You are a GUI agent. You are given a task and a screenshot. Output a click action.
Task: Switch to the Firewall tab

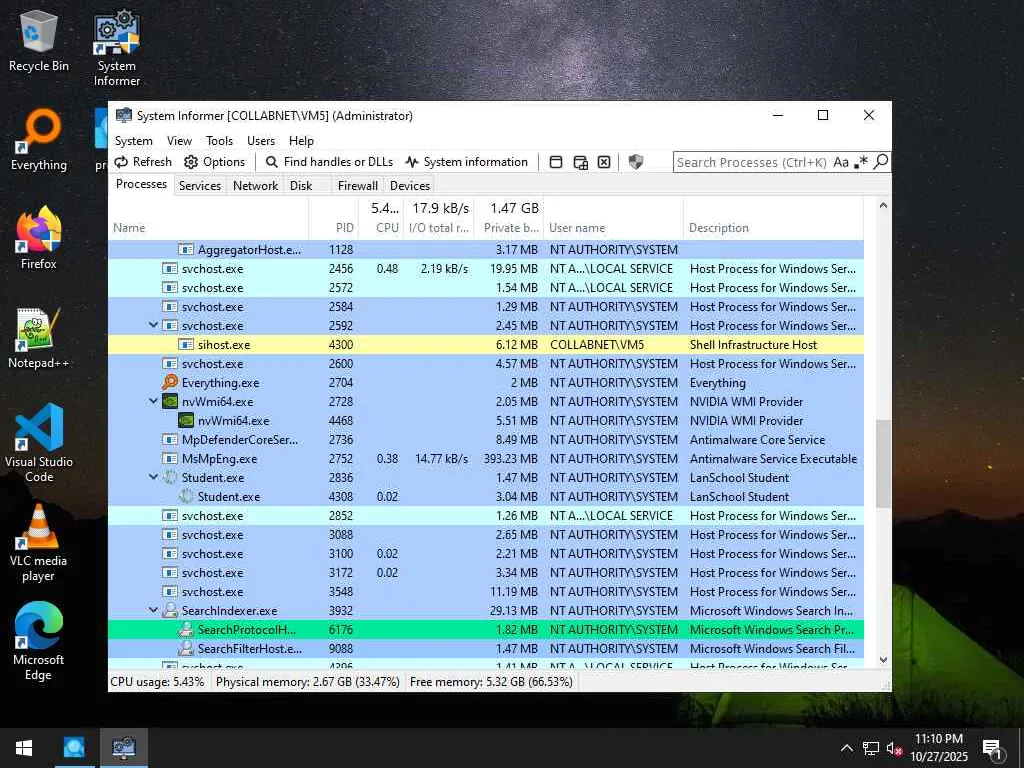[358, 185]
